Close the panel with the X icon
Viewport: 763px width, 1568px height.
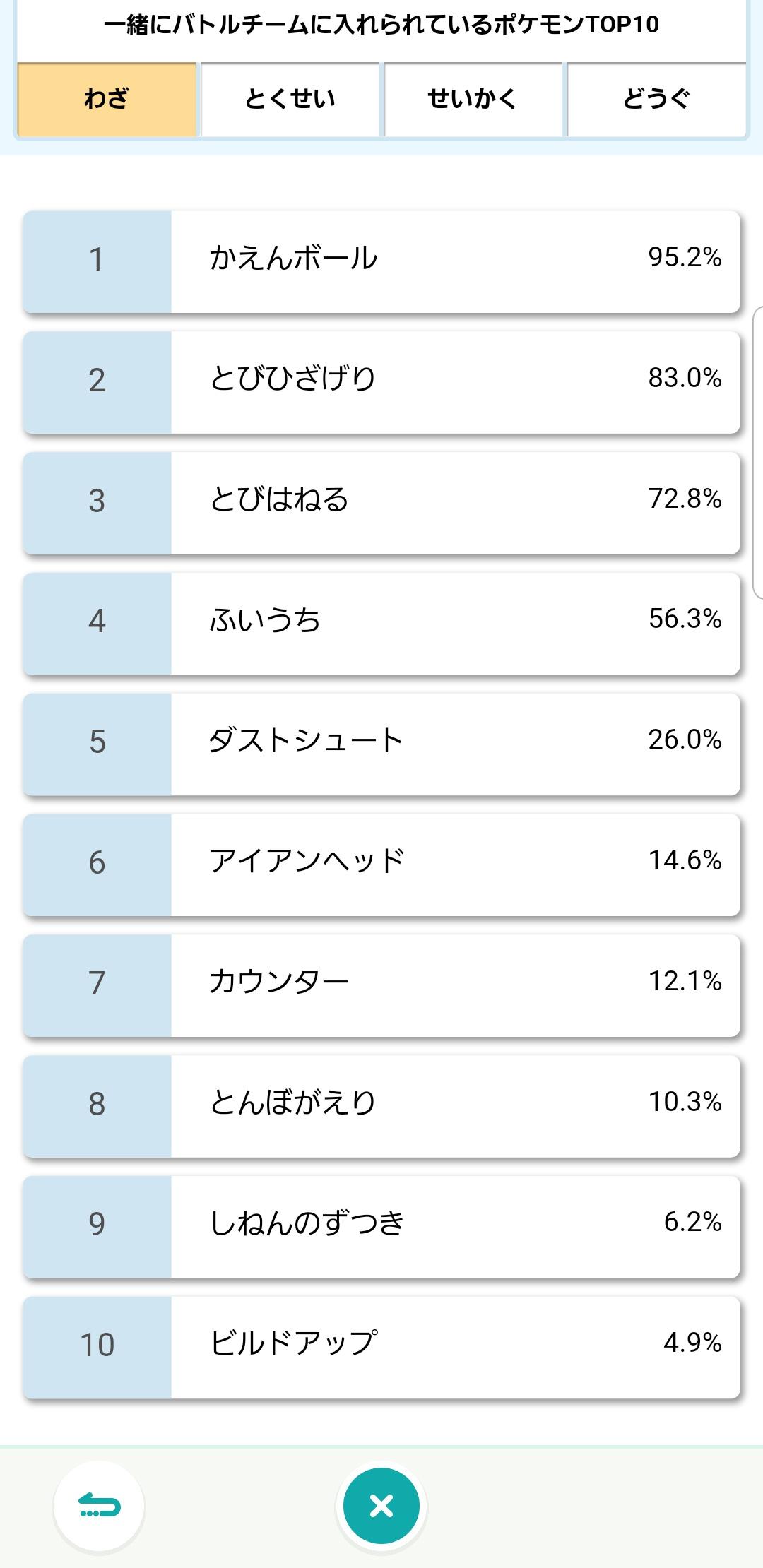click(381, 1507)
